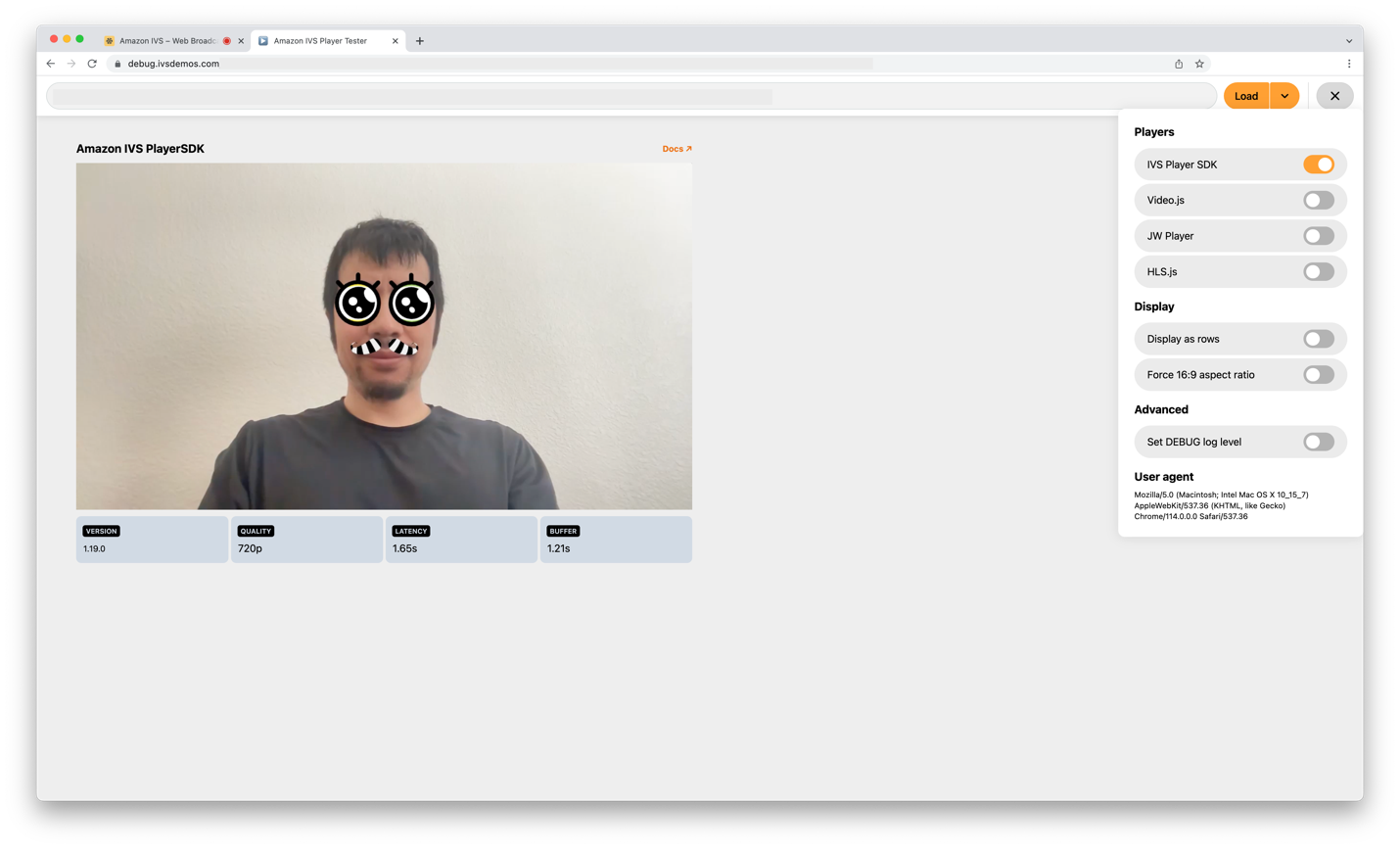Image resolution: width=1400 pixels, height=849 pixels.
Task: Turn on Force 16:9 aspect ratio
Action: pos(1318,374)
